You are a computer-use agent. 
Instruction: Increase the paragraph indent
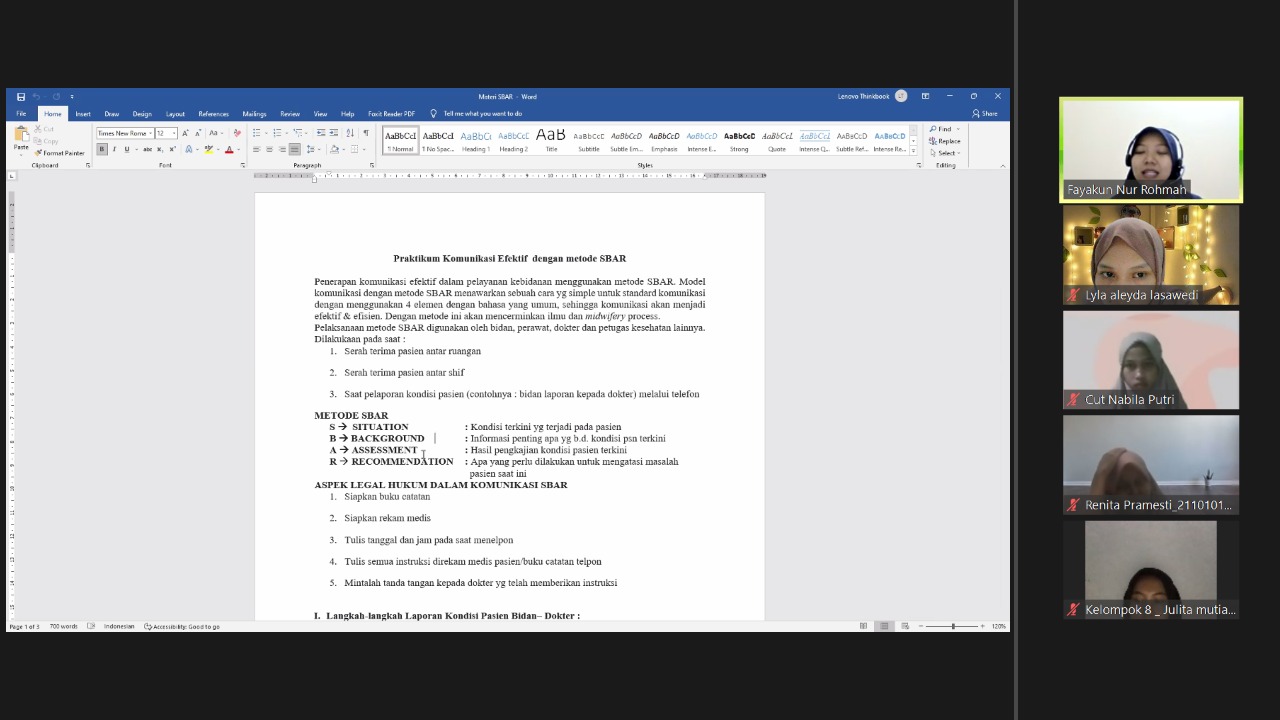[x=333, y=133]
